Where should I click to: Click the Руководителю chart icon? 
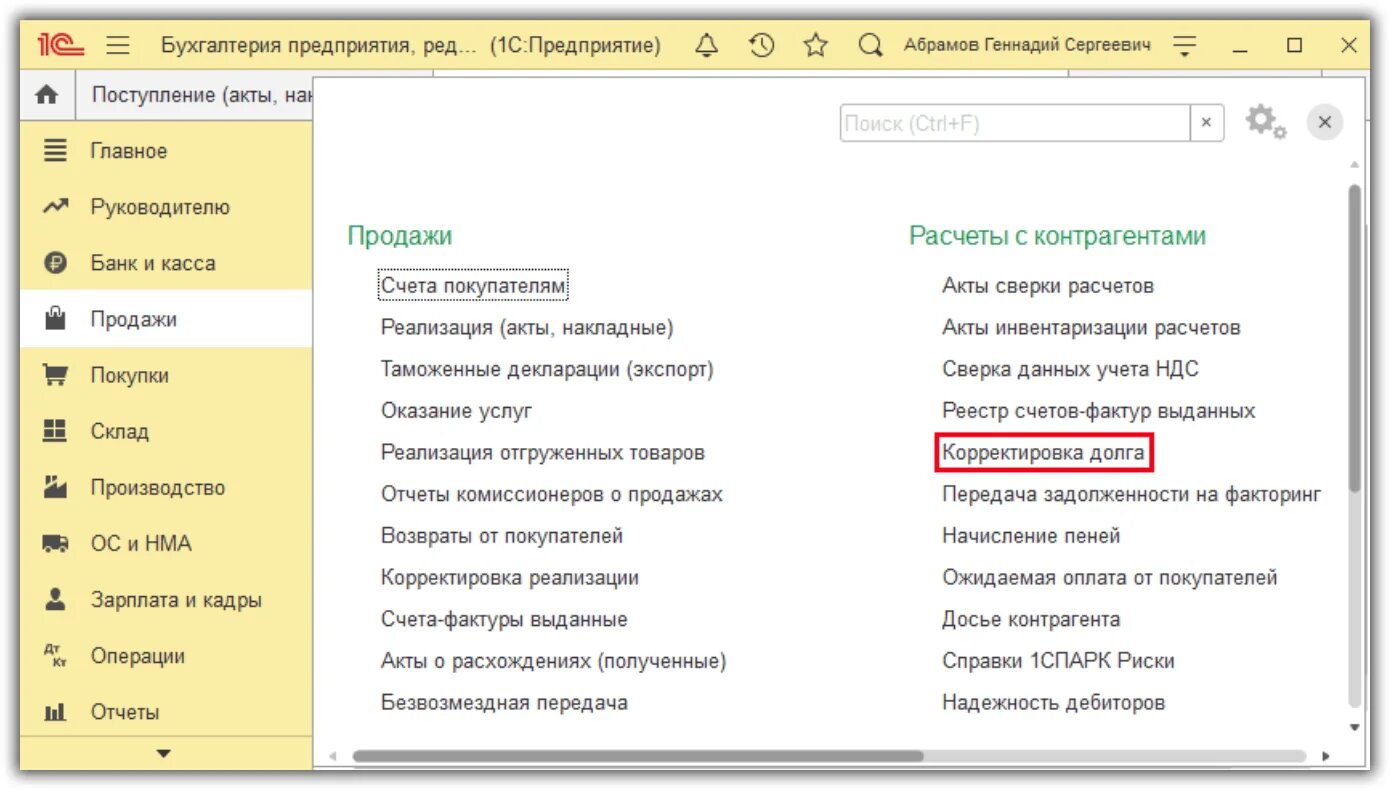pyautogui.click(x=55, y=207)
